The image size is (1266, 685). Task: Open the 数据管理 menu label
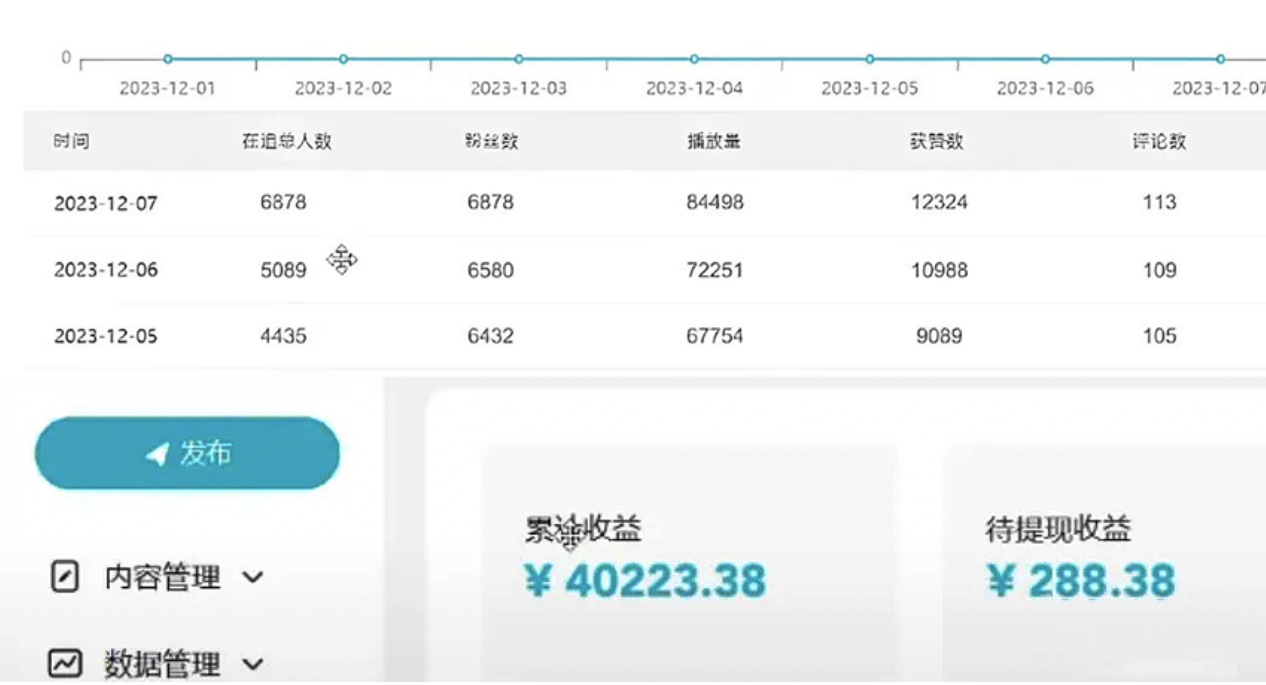point(162,664)
